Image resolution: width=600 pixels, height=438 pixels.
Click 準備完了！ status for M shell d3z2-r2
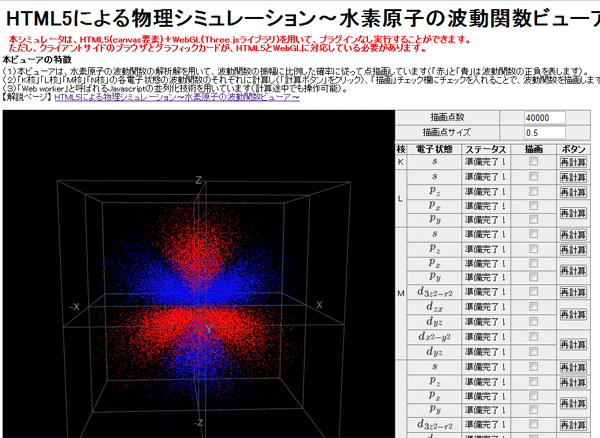coord(486,292)
